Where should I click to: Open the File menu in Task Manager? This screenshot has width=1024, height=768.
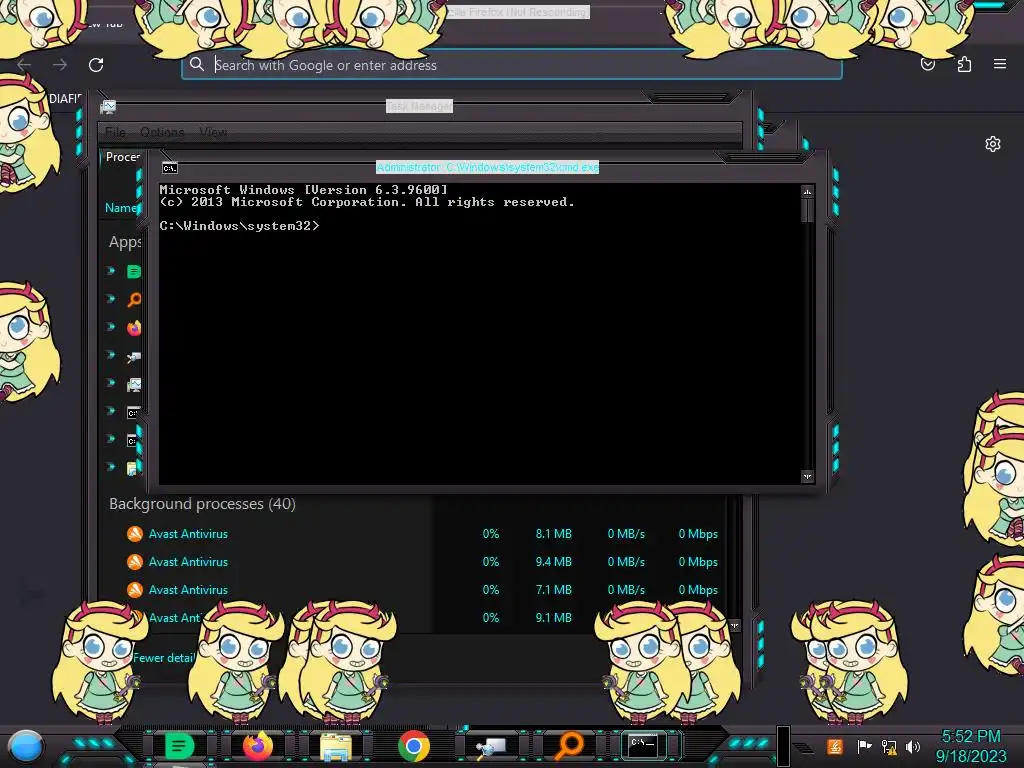click(x=115, y=132)
